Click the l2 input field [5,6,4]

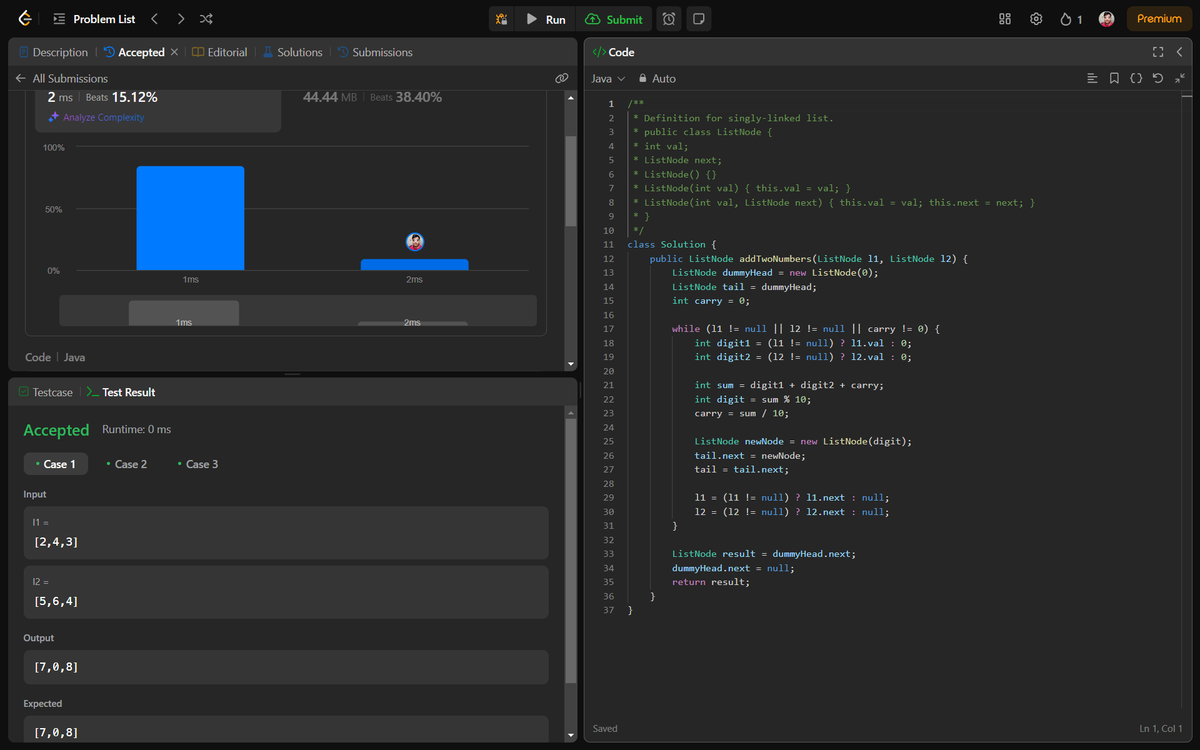286,592
